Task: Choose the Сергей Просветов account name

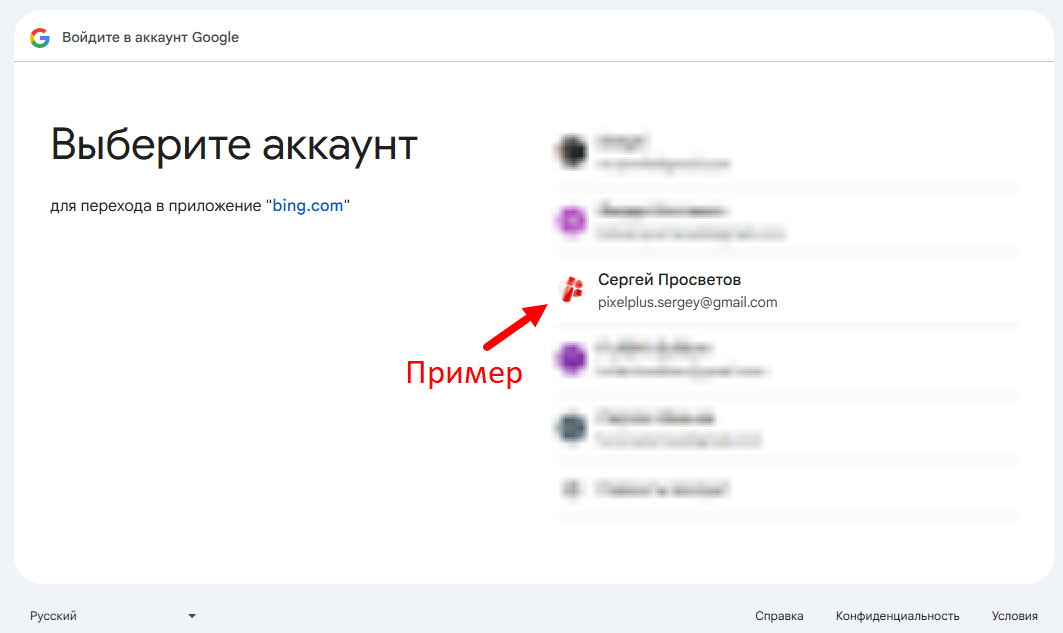Action: [669, 280]
